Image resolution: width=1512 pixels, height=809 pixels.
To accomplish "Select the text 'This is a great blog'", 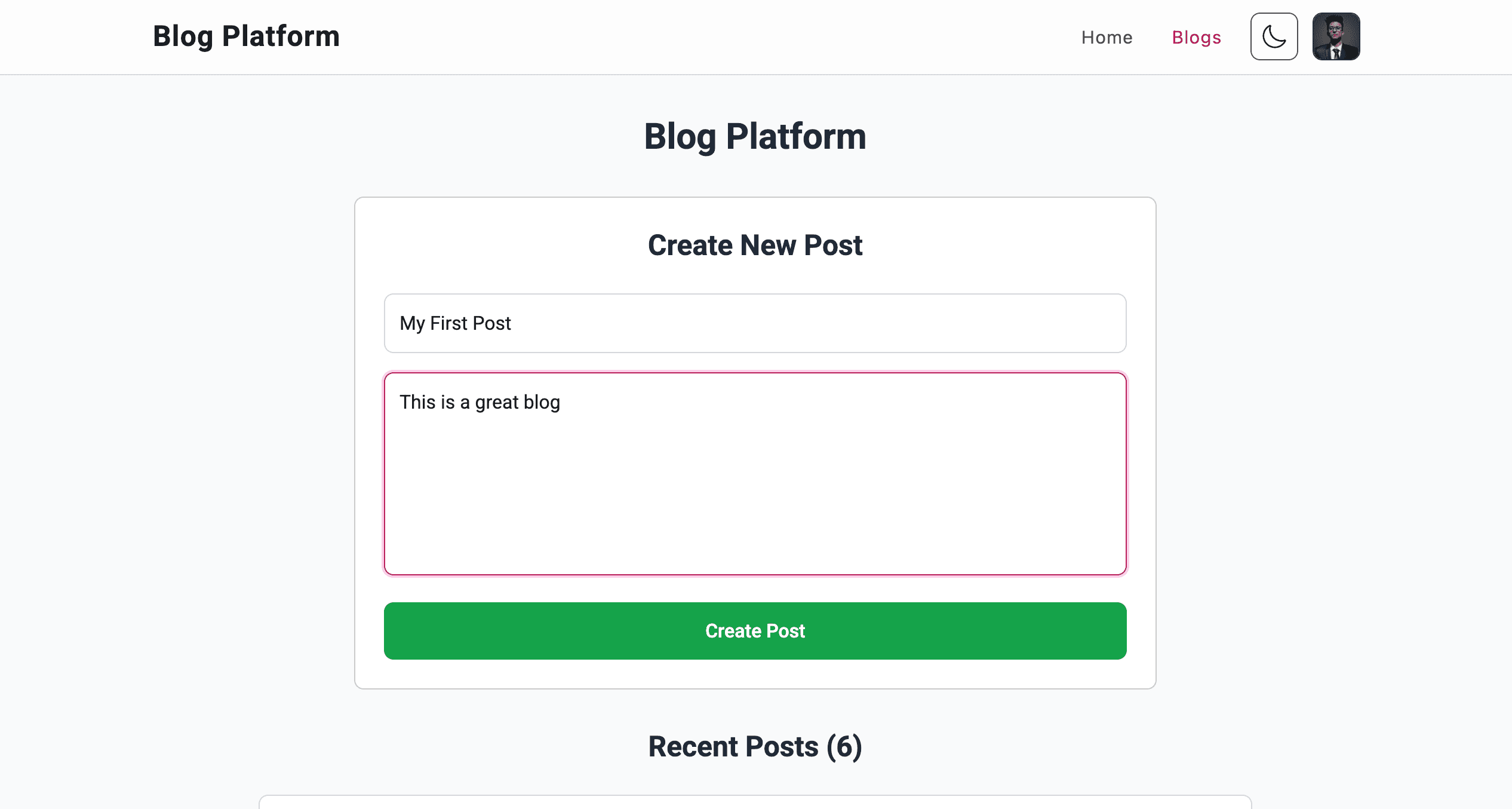I will 480,402.
